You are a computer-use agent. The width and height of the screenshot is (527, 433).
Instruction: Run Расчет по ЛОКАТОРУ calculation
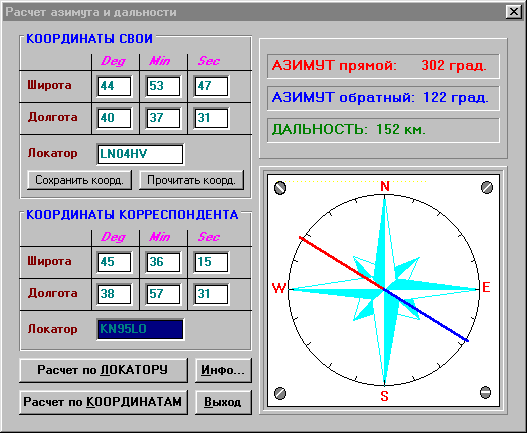(103, 370)
